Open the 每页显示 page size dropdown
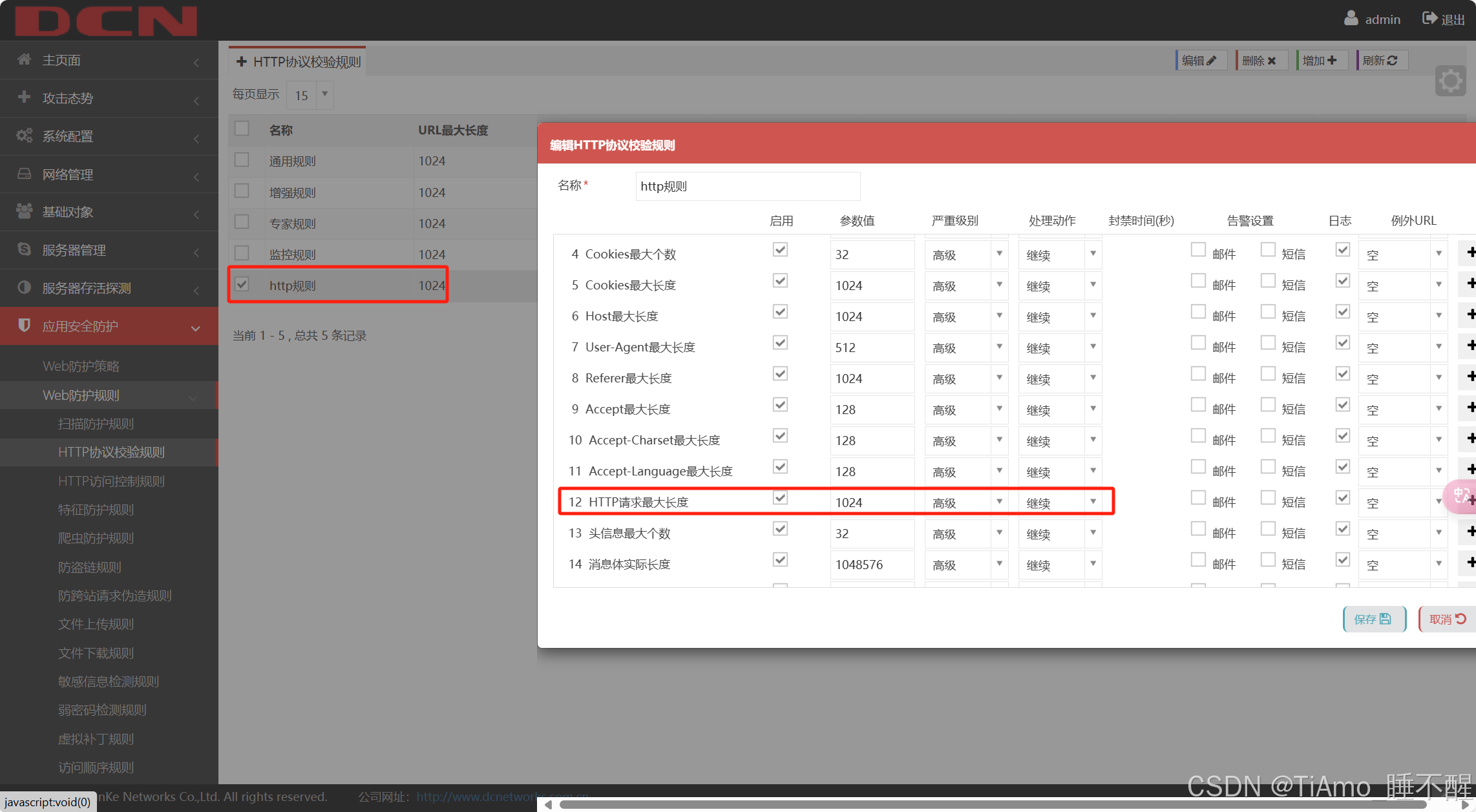This screenshot has height=812, width=1476. [310, 95]
